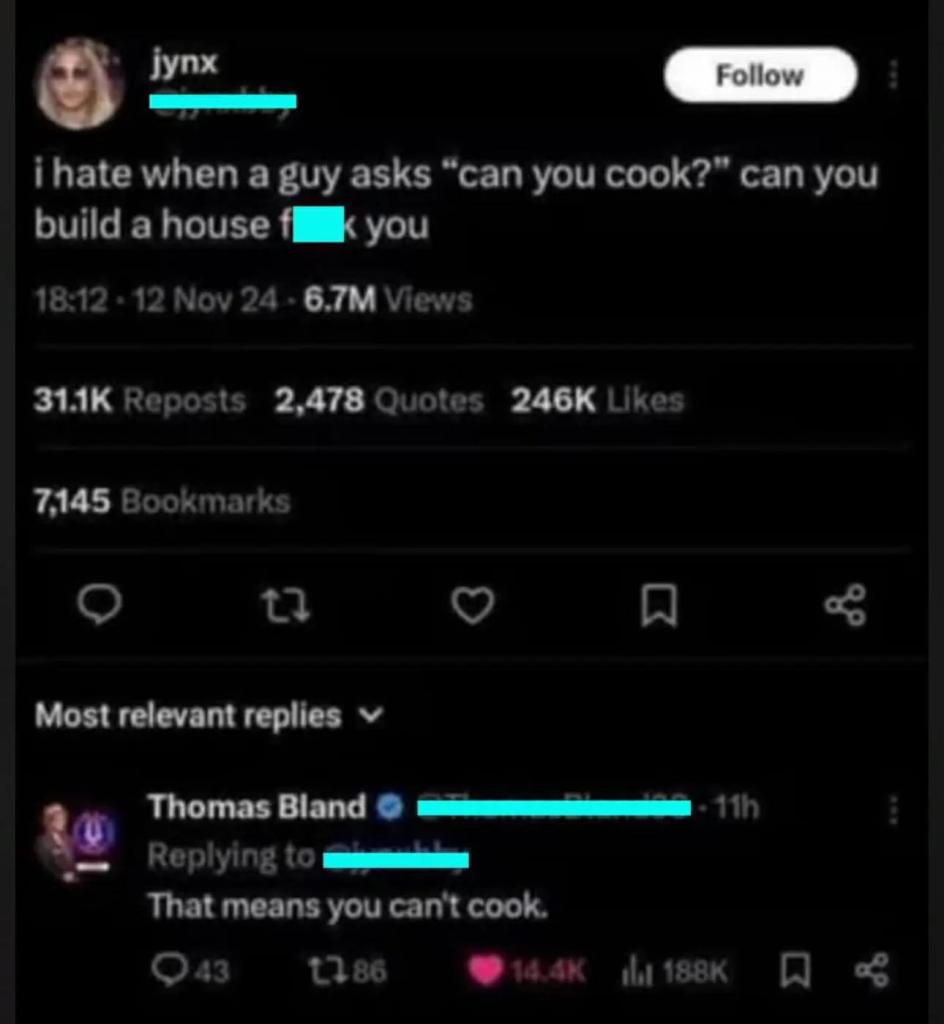Image resolution: width=944 pixels, height=1024 pixels.
Task: Share Thomas Bland's reply
Action: coord(872,970)
